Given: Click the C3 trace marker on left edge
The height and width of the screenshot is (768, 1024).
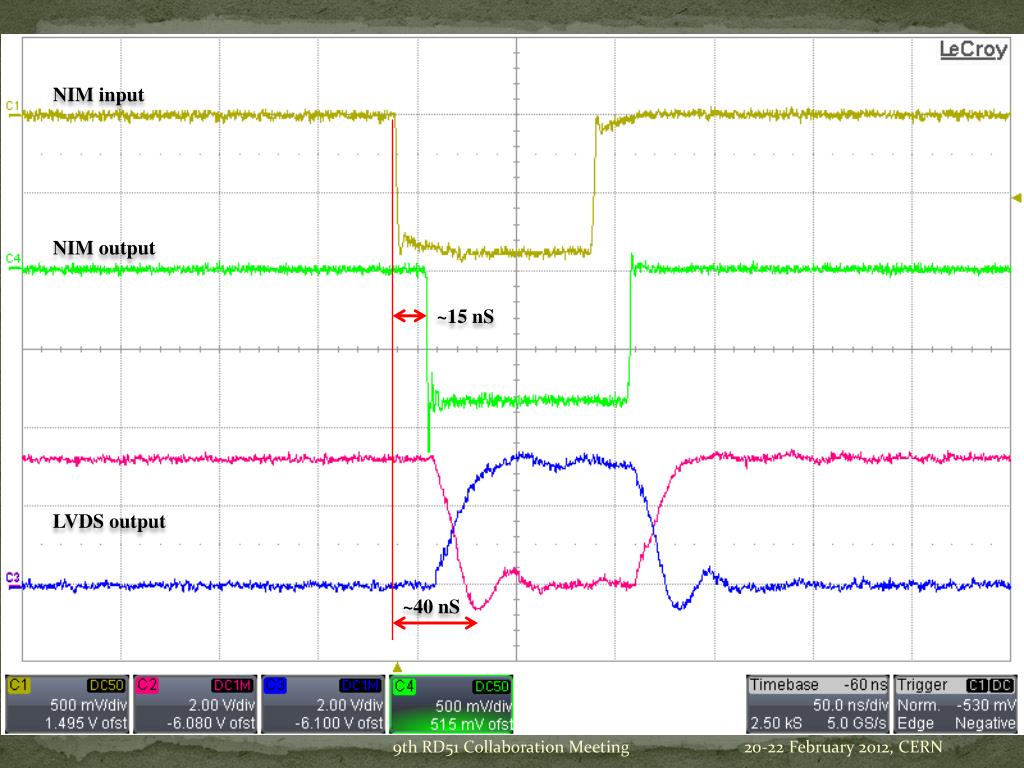Looking at the screenshot, I should pos(12,578).
